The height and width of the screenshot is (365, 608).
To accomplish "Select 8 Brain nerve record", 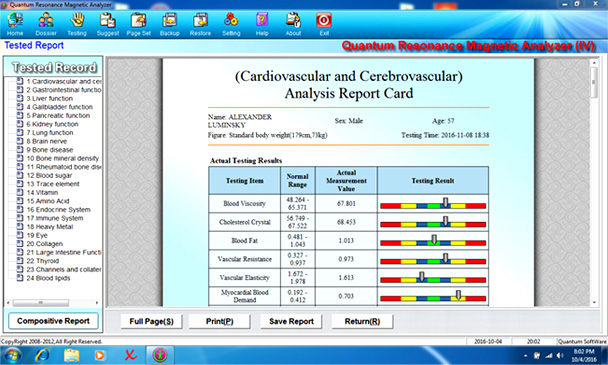I will 42,141.
